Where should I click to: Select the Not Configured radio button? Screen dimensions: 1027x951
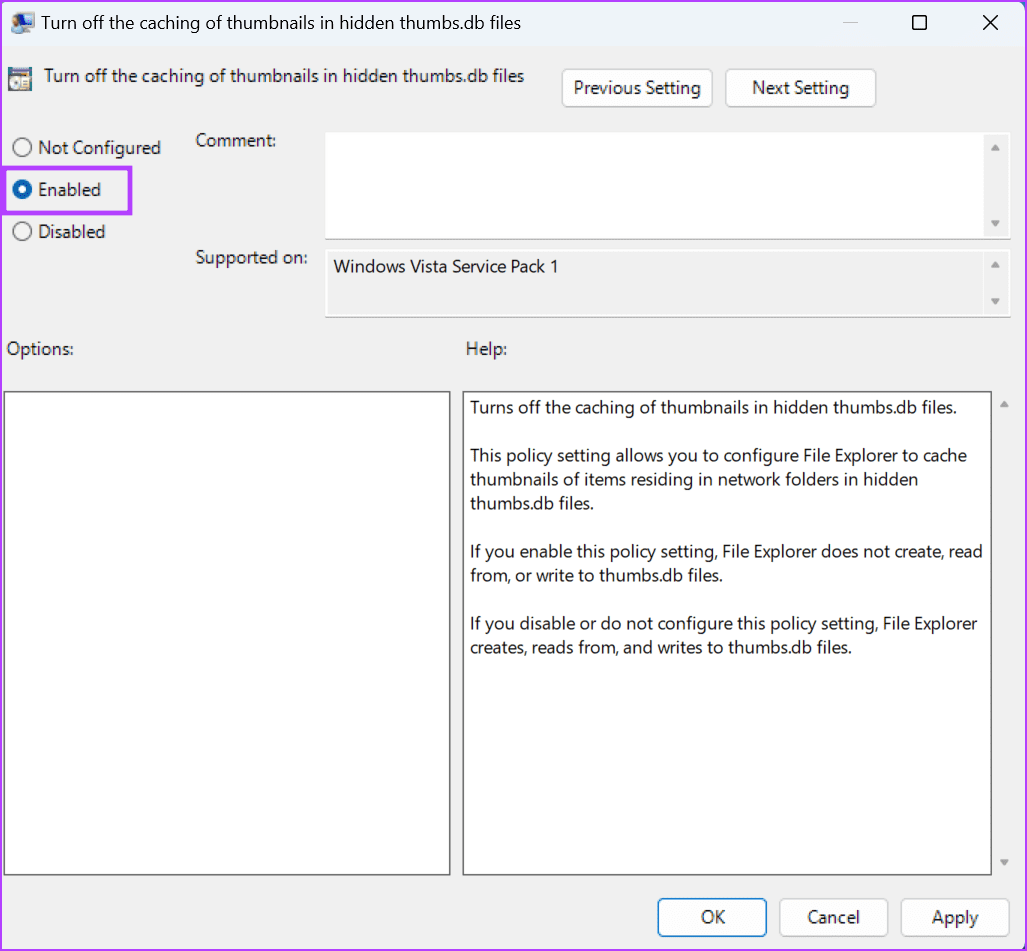click(22, 147)
